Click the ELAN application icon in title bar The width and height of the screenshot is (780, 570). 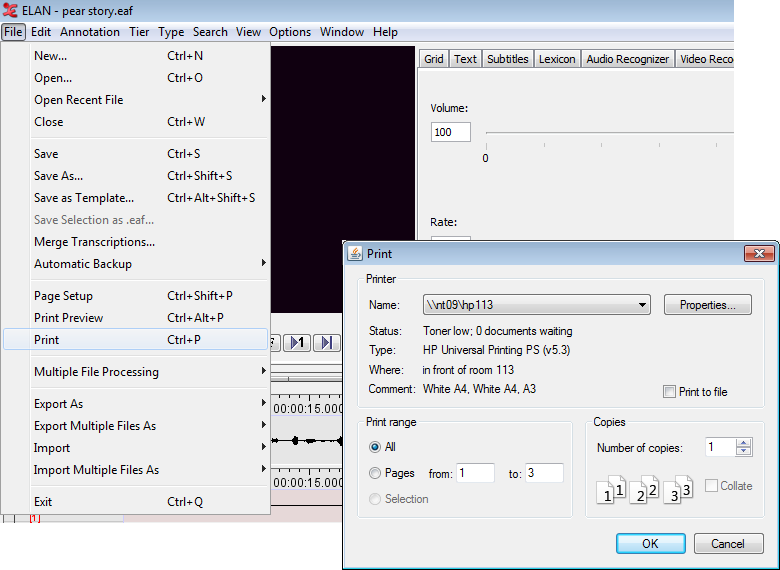[10, 10]
